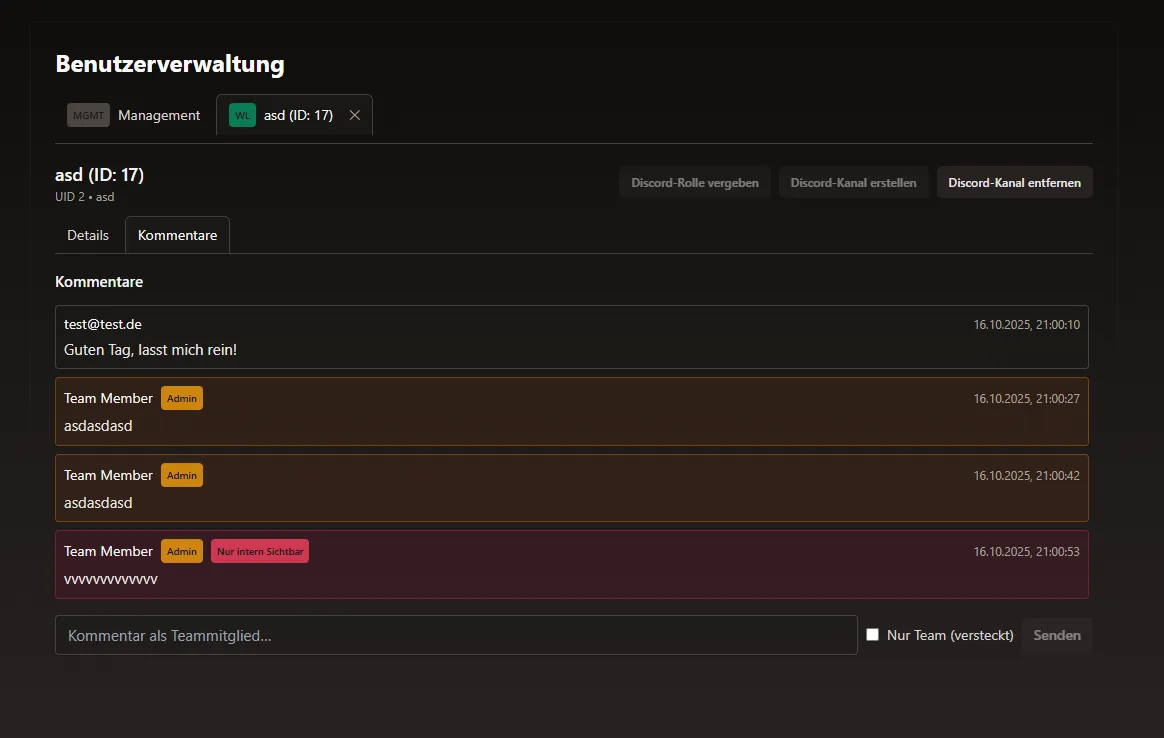
Task: Click the Admin badge on the vvvvvvvvvvvvv comment
Action: [182, 551]
